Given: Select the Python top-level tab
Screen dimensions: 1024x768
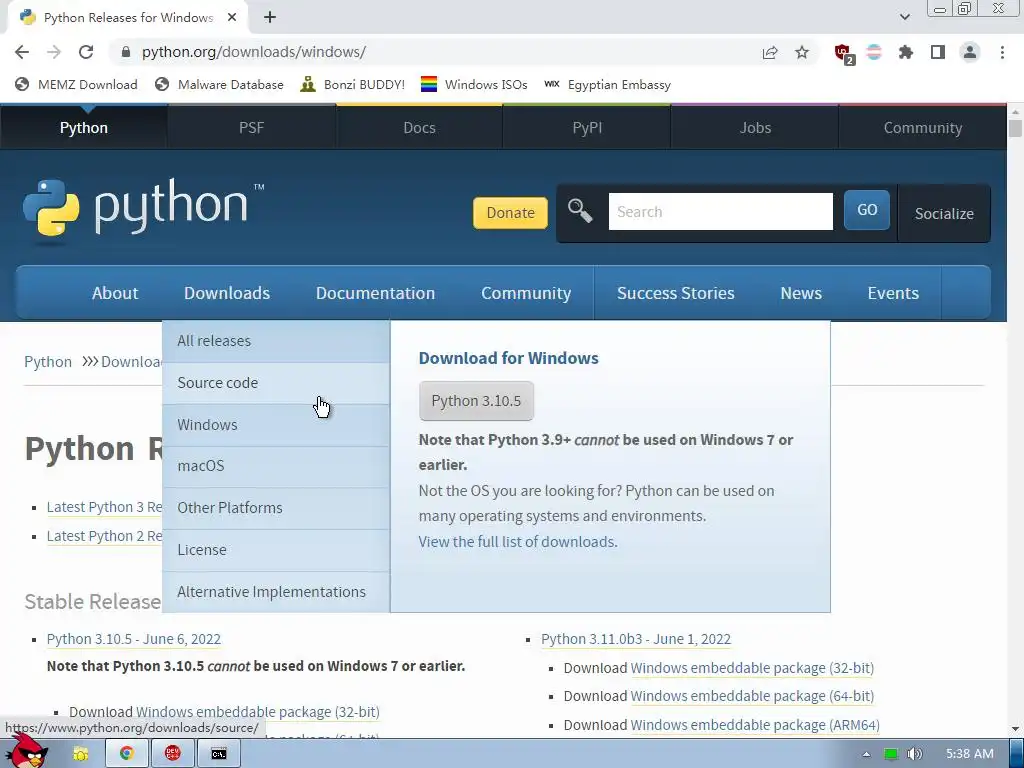Looking at the screenshot, I should (84, 128).
